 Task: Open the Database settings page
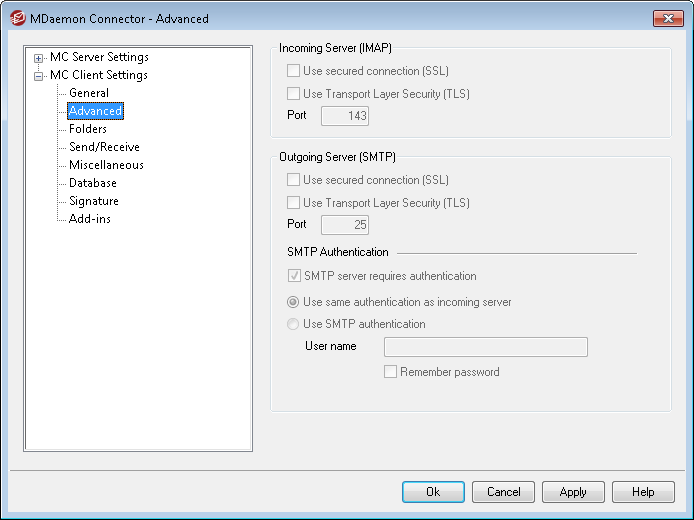tap(93, 183)
